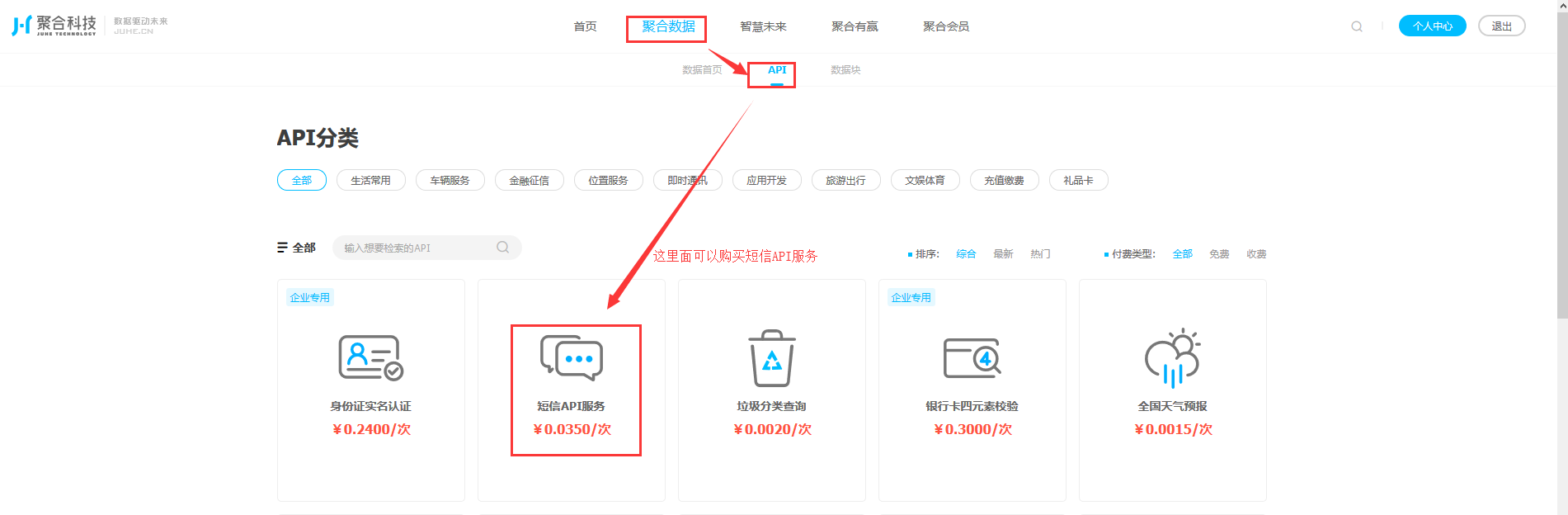
Task: Click the ¥0.0015/次 price
Action: [1173, 429]
